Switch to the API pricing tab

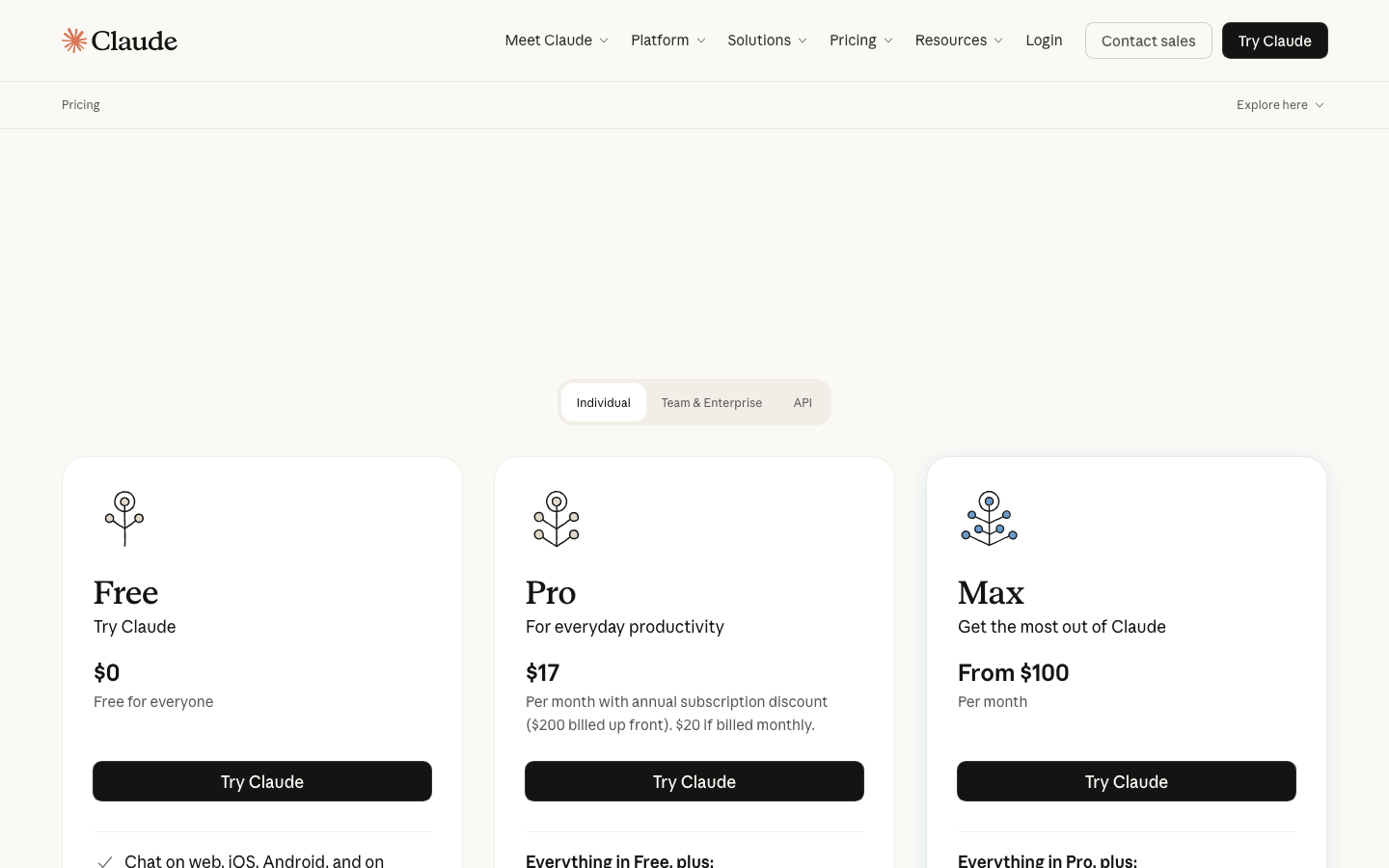click(803, 402)
